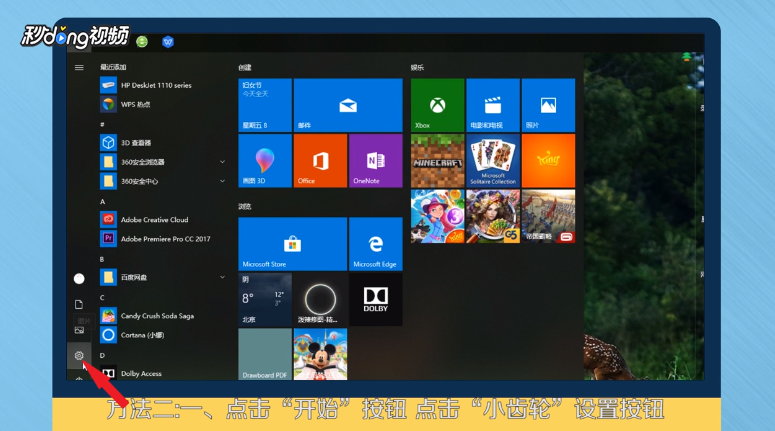
Task: Open the Dolby tile
Action: [x=376, y=300]
